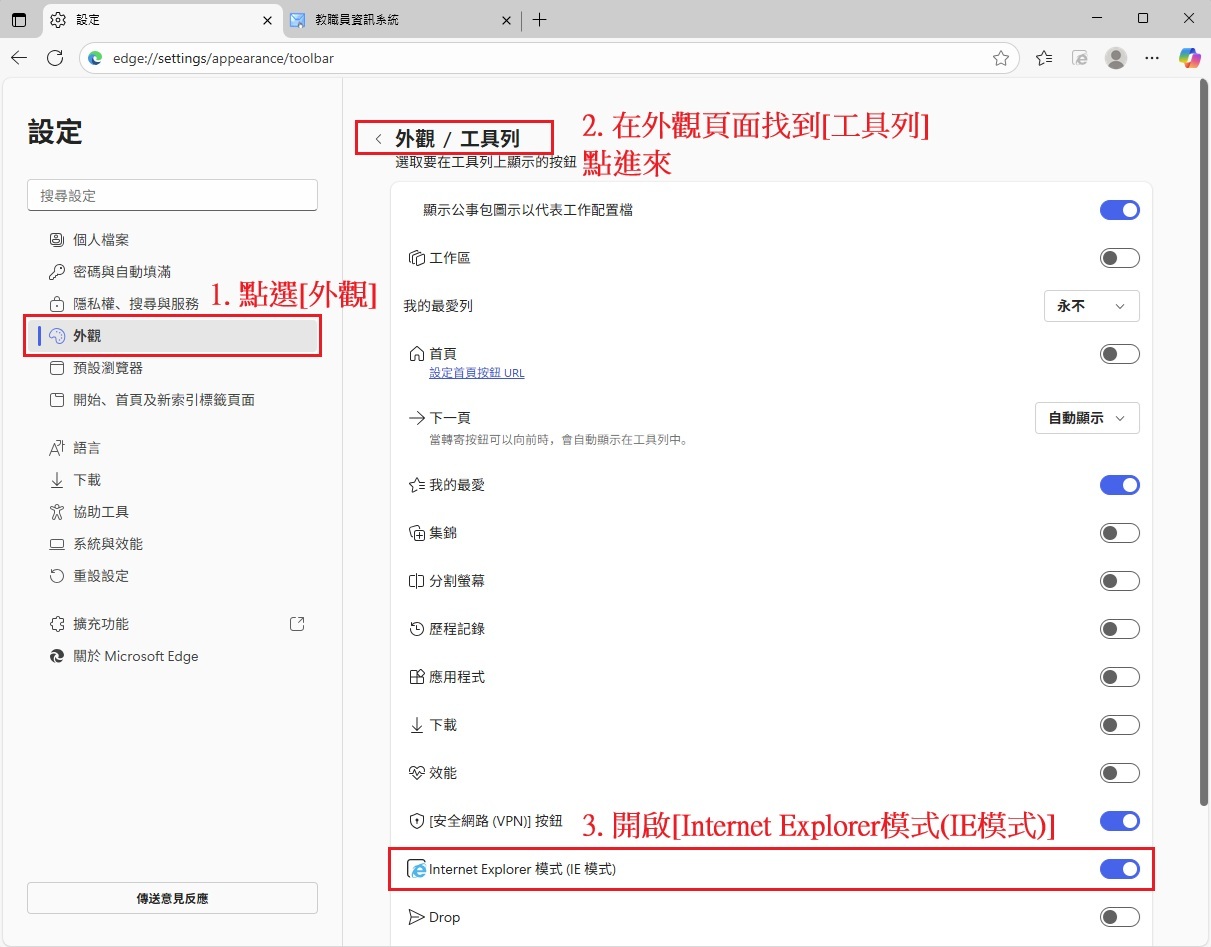Open a new tab with plus button
The width and height of the screenshot is (1211, 947).
coord(540,20)
